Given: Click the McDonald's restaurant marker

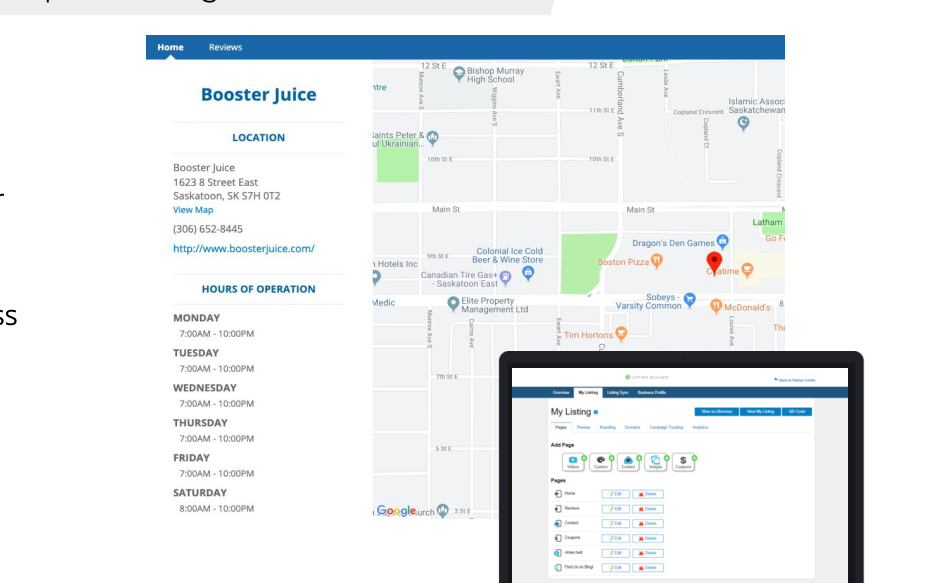Looking at the screenshot, I should (716, 306).
